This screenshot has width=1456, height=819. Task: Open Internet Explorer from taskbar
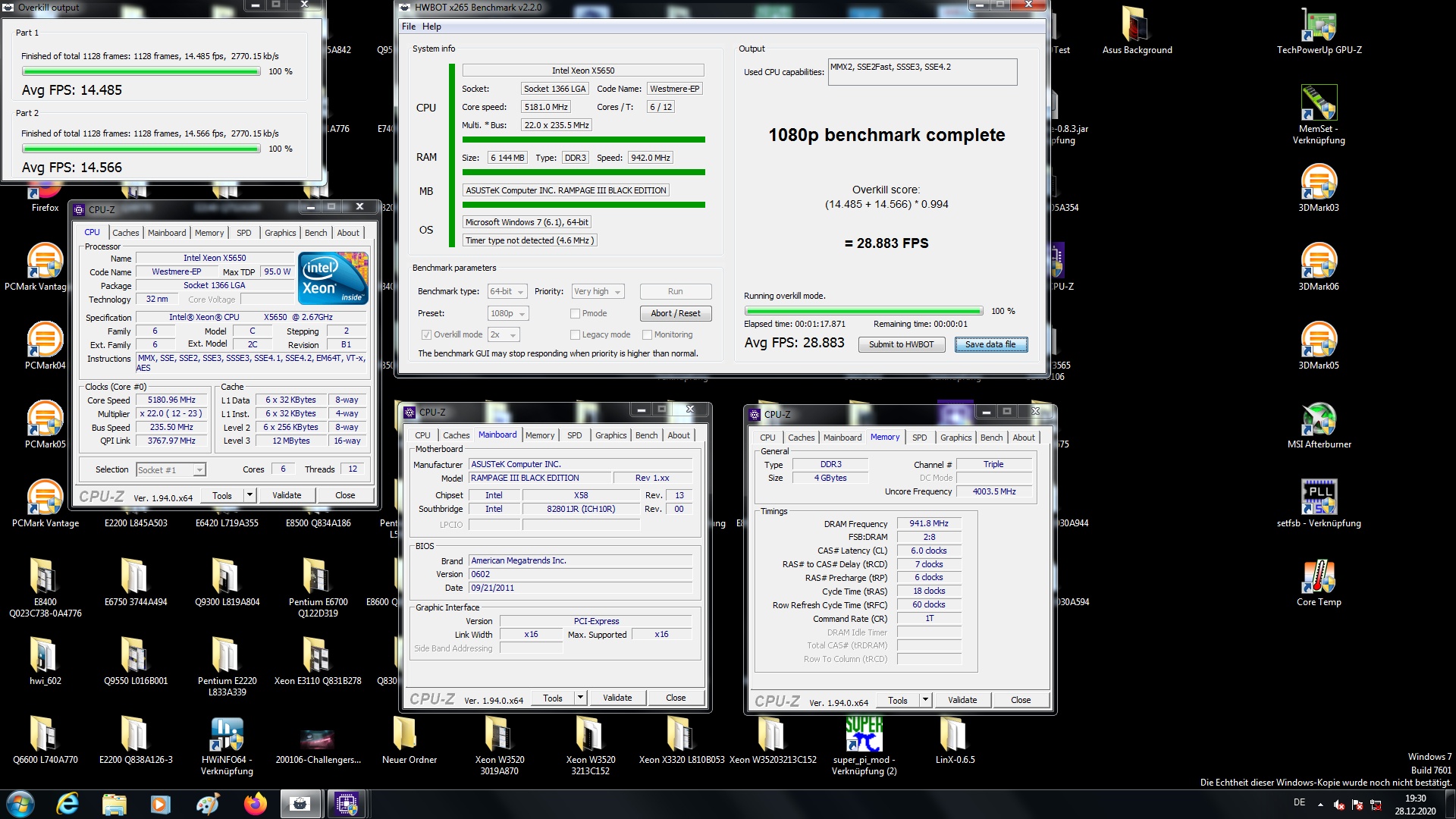67,804
